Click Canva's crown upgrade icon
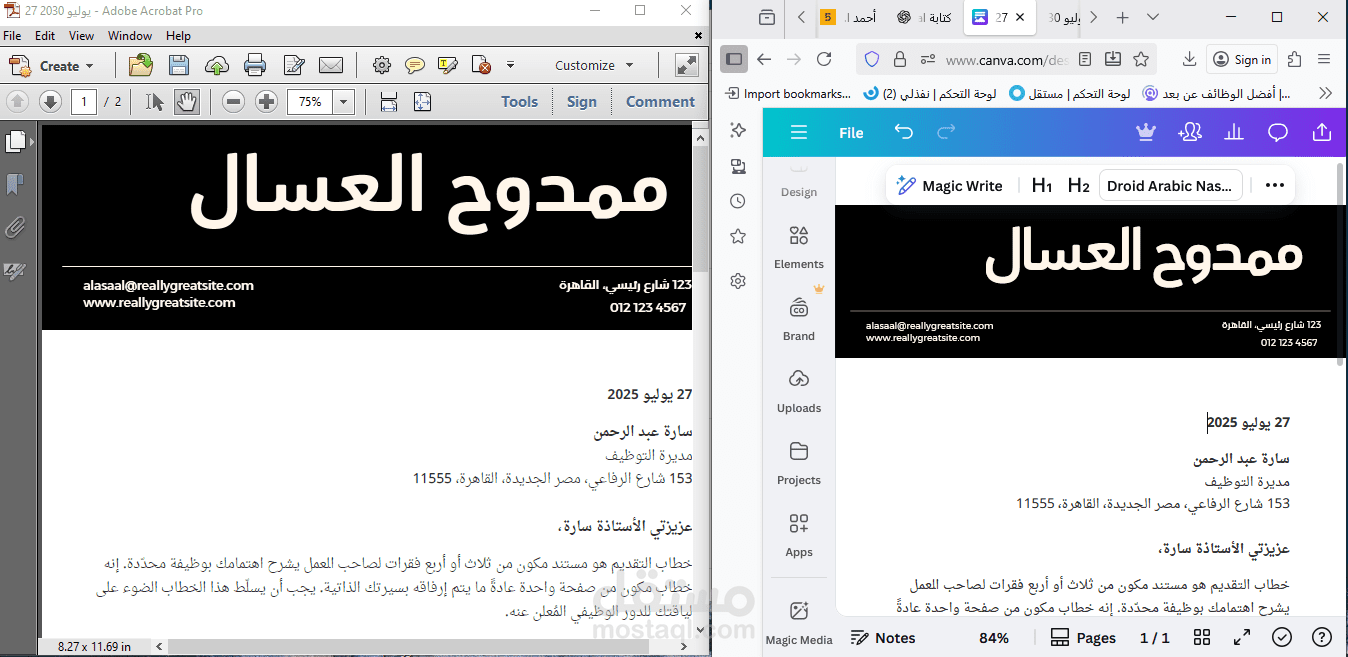The width and height of the screenshot is (1348, 657). click(x=1146, y=132)
